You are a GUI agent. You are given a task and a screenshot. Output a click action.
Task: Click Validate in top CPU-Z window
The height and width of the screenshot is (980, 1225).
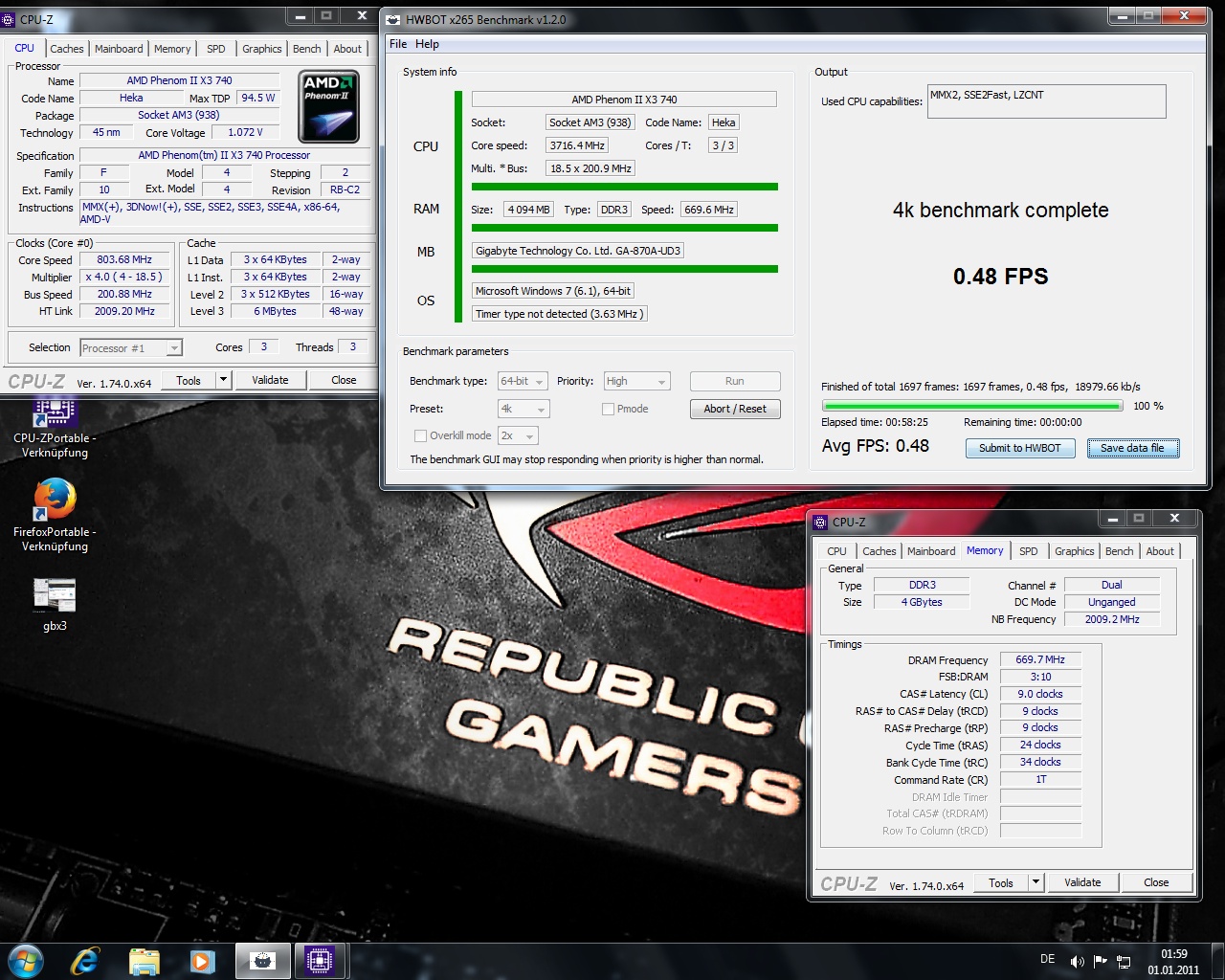point(270,380)
